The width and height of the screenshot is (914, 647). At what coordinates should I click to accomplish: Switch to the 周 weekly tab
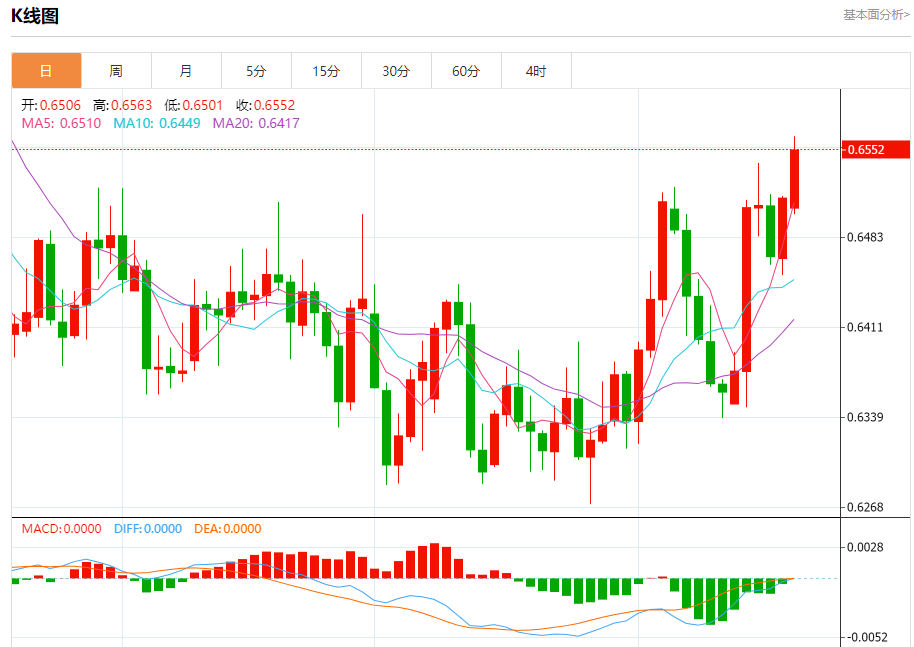point(117,71)
